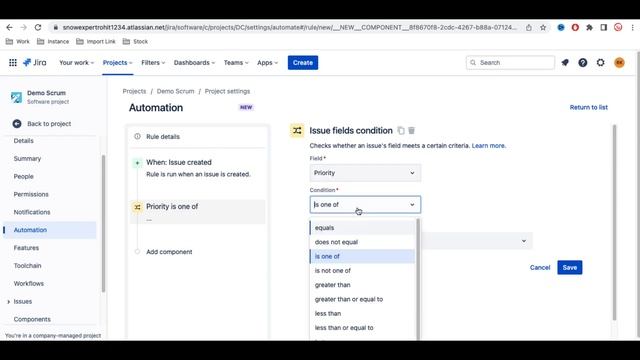Click the Project settings breadcrumb
The width and height of the screenshot is (640, 360).
(227, 91)
